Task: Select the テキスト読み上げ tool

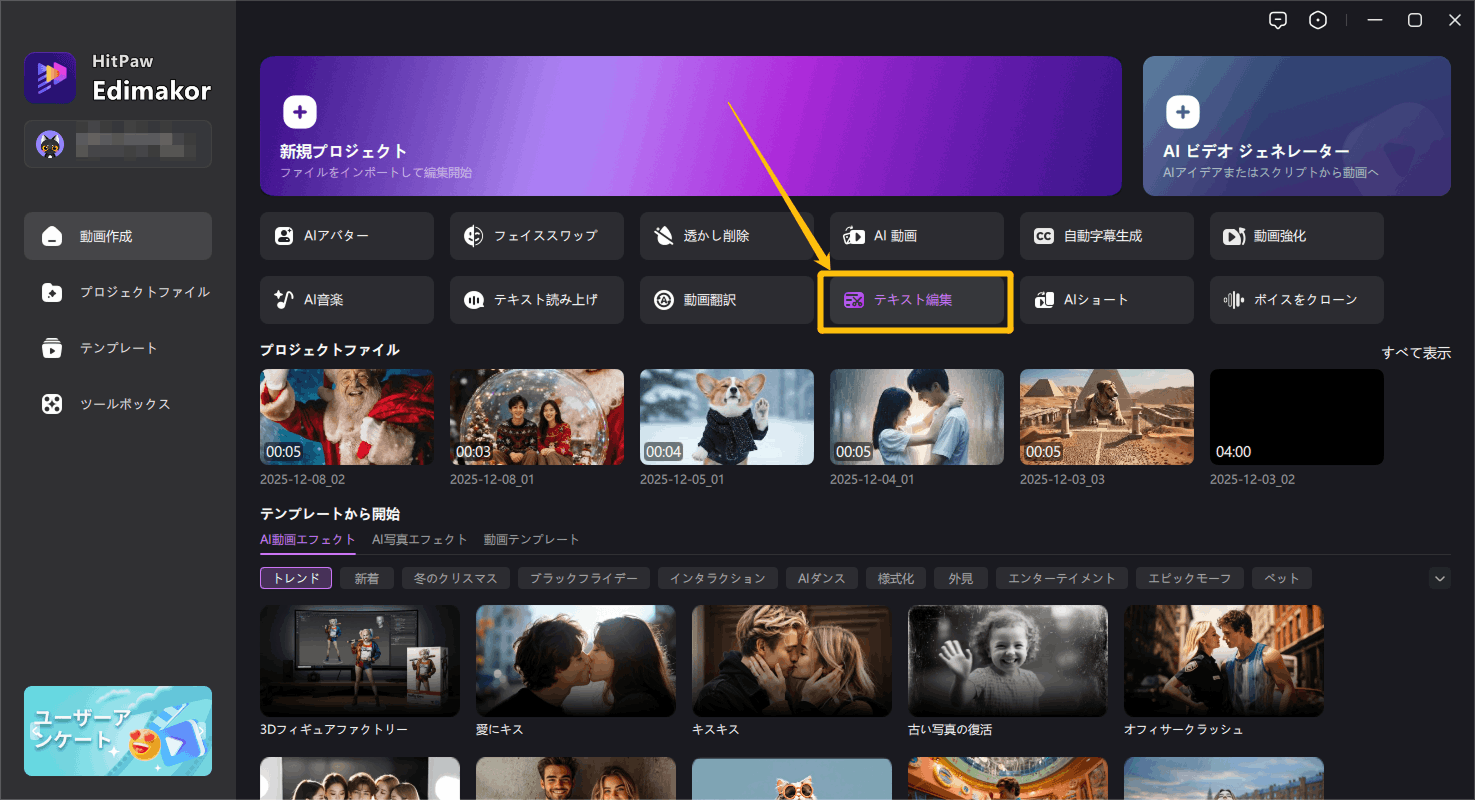Action: point(536,300)
